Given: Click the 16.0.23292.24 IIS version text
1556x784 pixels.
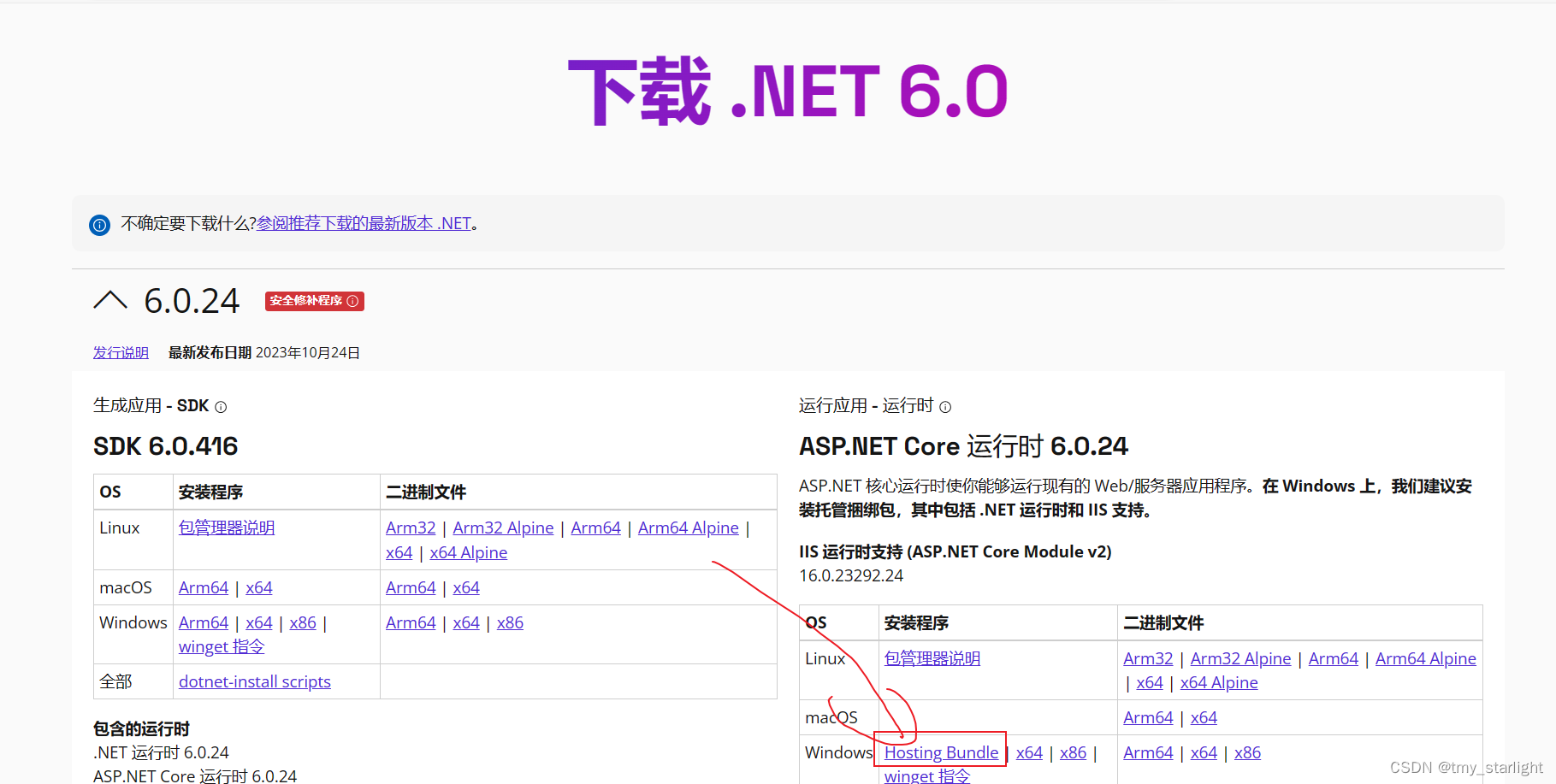Looking at the screenshot, I should tap(851, 575).
